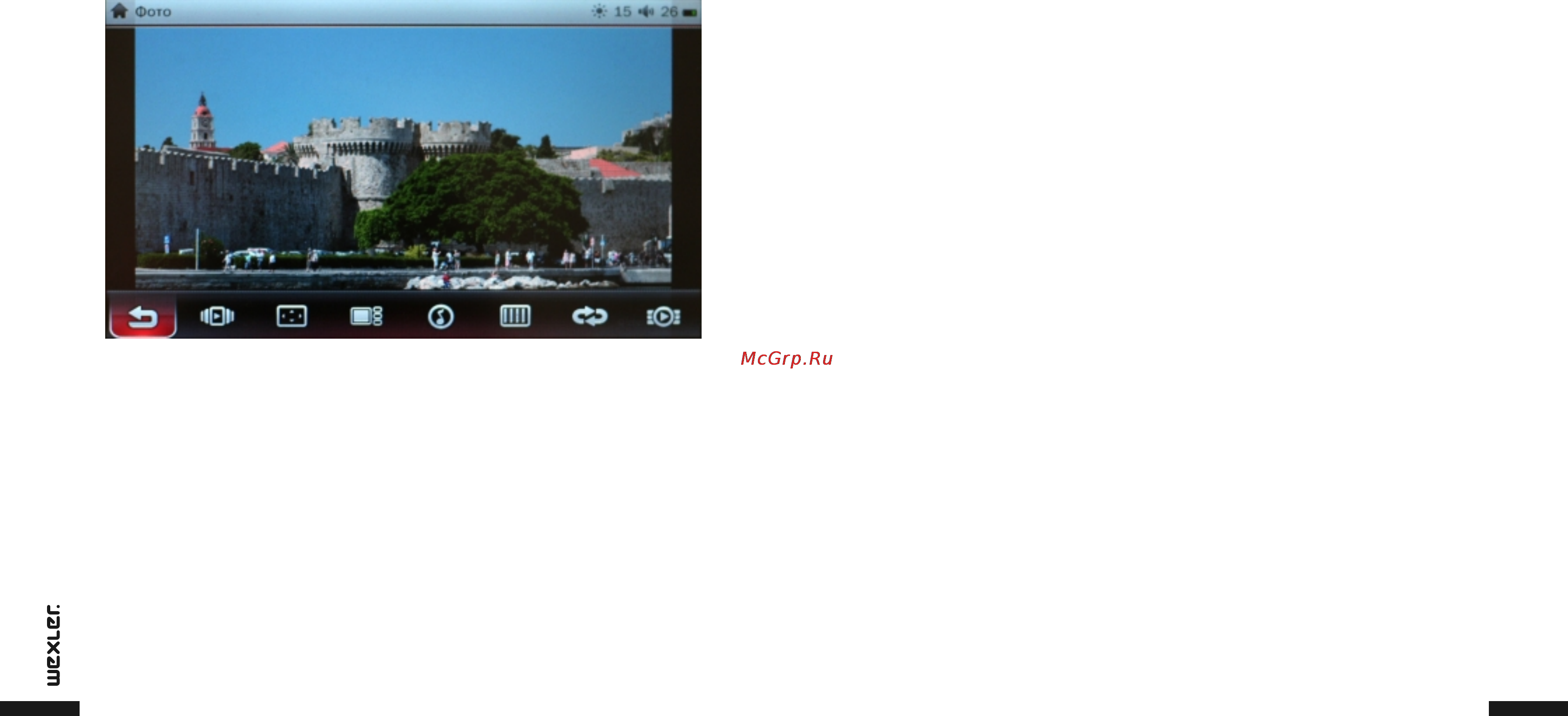Viewport: 1568px width, 716px height.
Task: Select the slideshow transition bars icon
Action: click(515, 316)
